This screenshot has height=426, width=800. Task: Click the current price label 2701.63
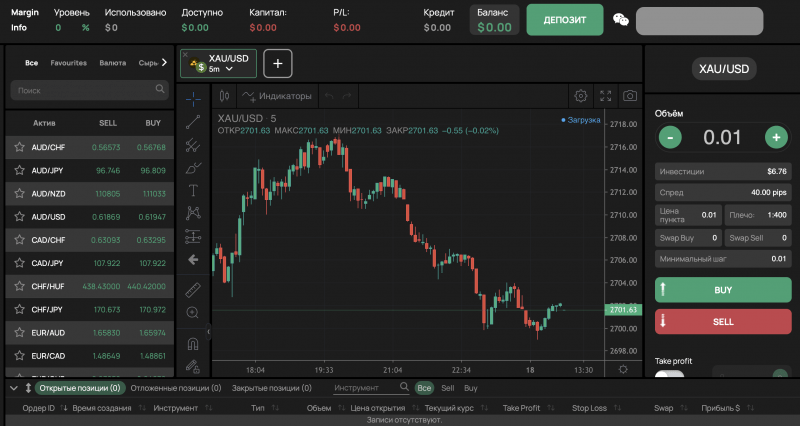623,310
